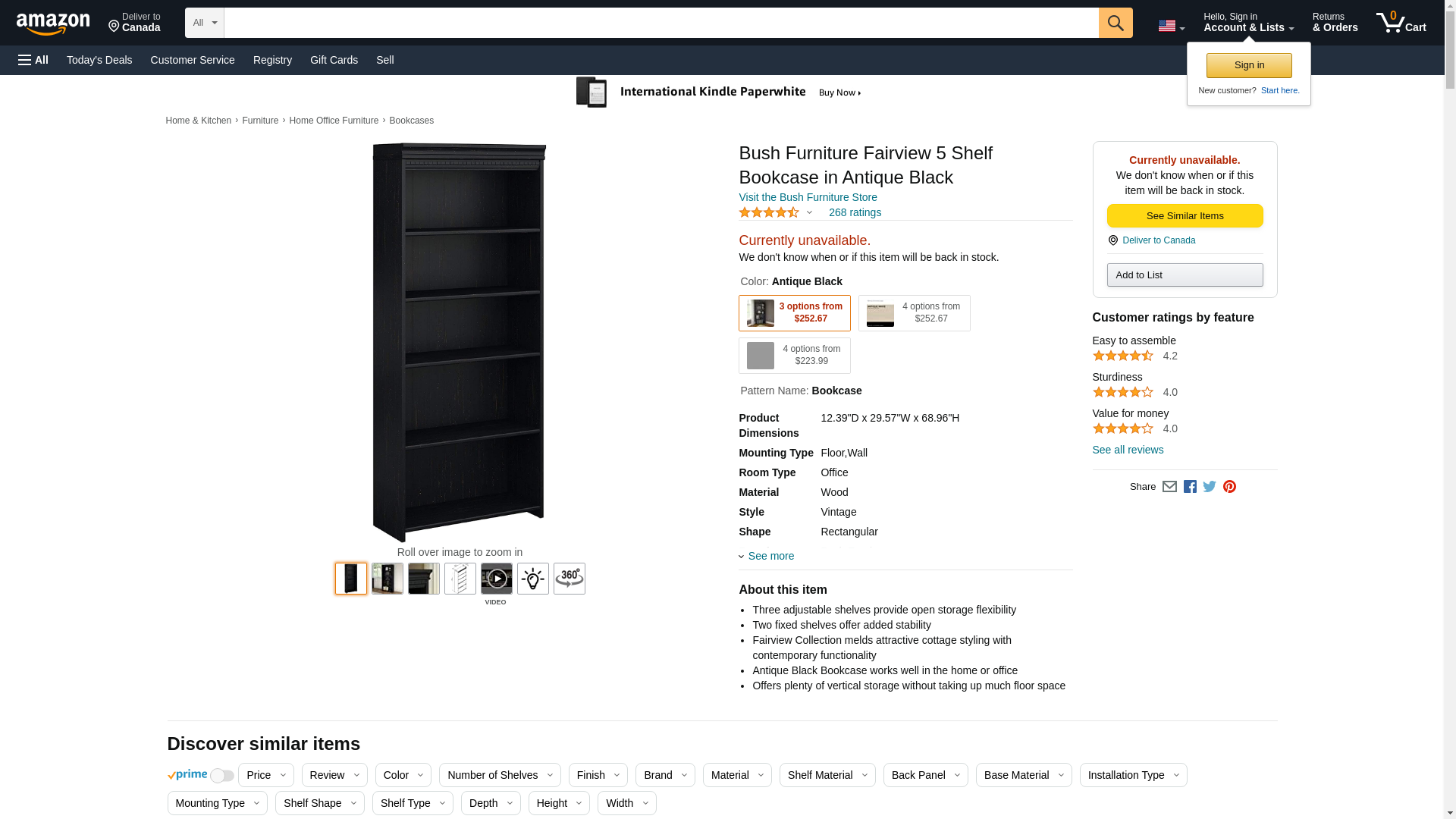The height and width of the screenshot is (819, 1456).
Task: Open the search category All dropdown
Action: [x=204, y=23]
